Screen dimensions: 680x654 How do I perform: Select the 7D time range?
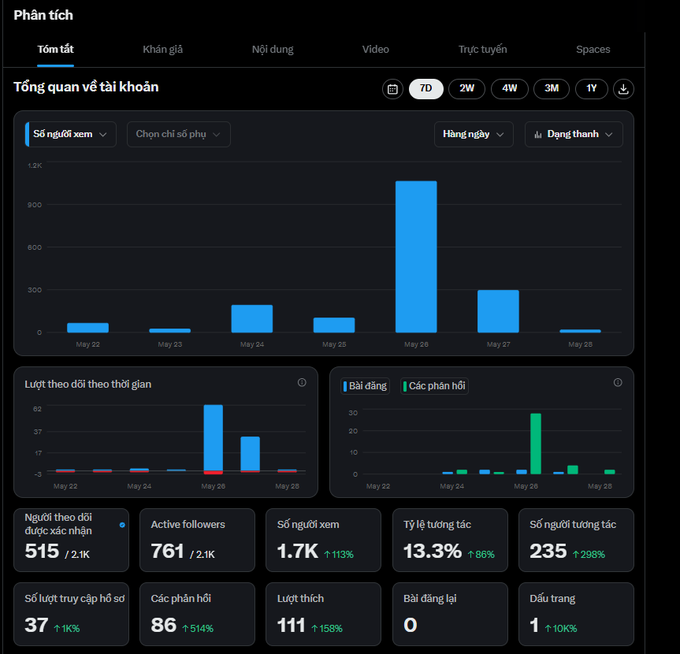pos(426,89)
